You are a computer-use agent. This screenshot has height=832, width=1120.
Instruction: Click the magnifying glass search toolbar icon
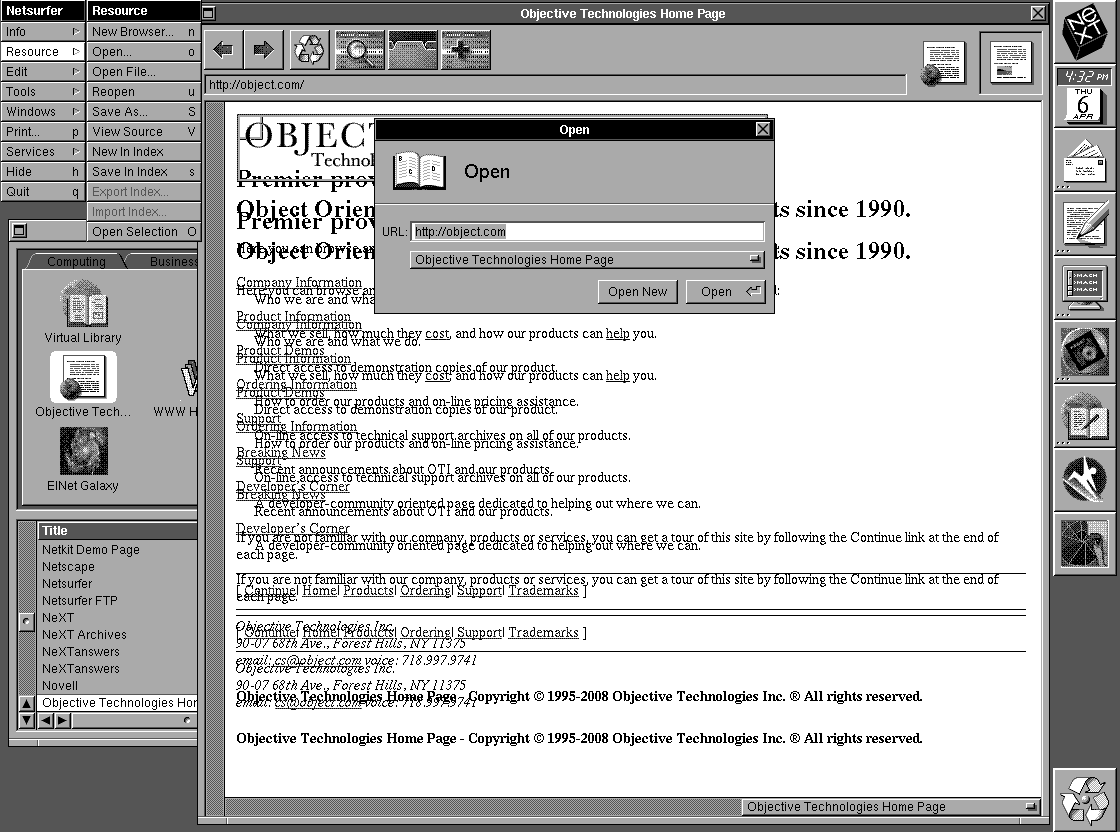point(360,49)
